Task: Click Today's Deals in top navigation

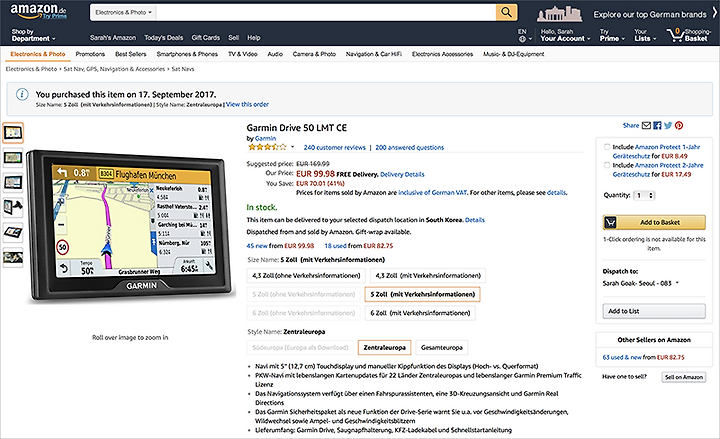Action: (163, 38)
